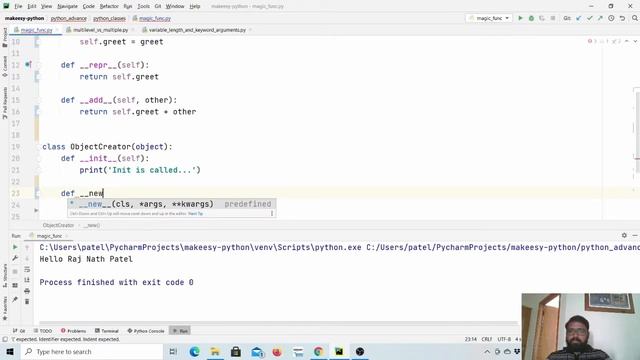This screenshot has height=360, width=640.
Task: Open the Structure sidebar panel
Action: click(5, 276)
